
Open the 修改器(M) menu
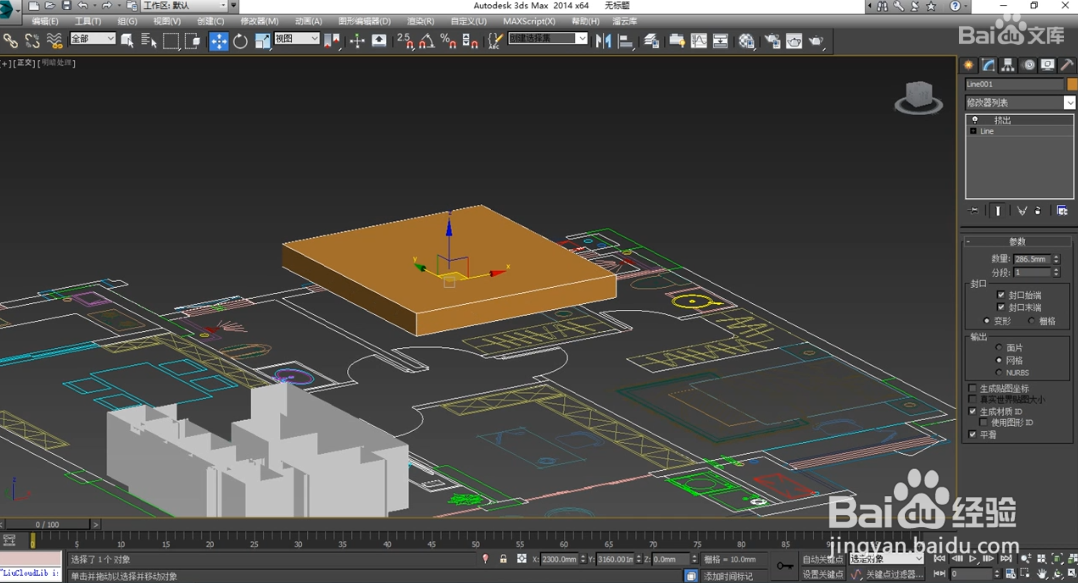coord(259,21)
